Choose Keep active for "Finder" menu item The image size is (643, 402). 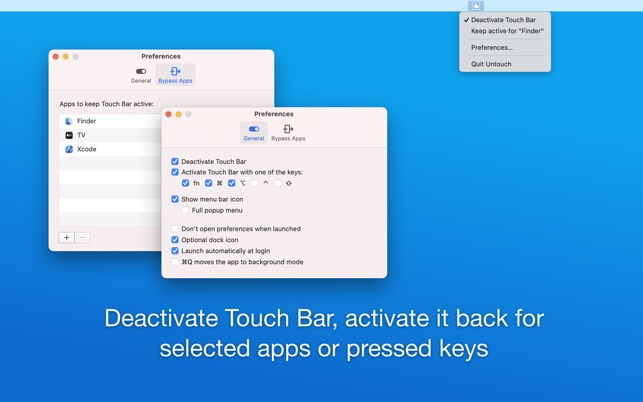click(x=505, y=31)
